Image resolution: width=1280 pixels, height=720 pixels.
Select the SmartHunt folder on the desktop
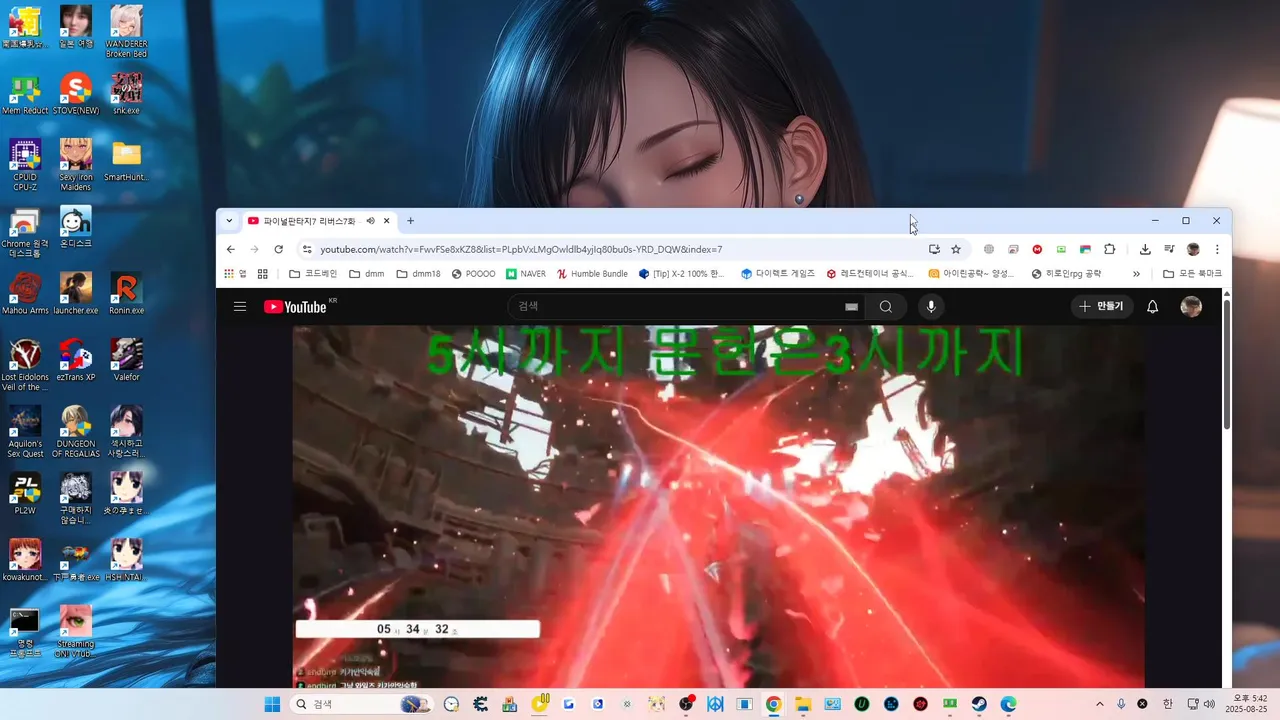[x=127, y=161]
